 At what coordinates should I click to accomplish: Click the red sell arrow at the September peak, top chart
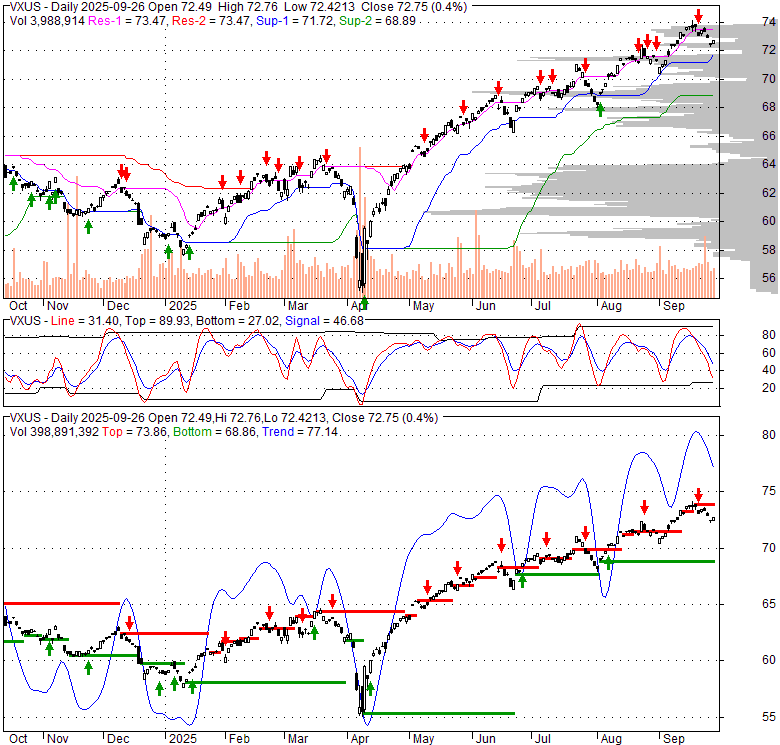pyautogui.click(x=698, y=16)
